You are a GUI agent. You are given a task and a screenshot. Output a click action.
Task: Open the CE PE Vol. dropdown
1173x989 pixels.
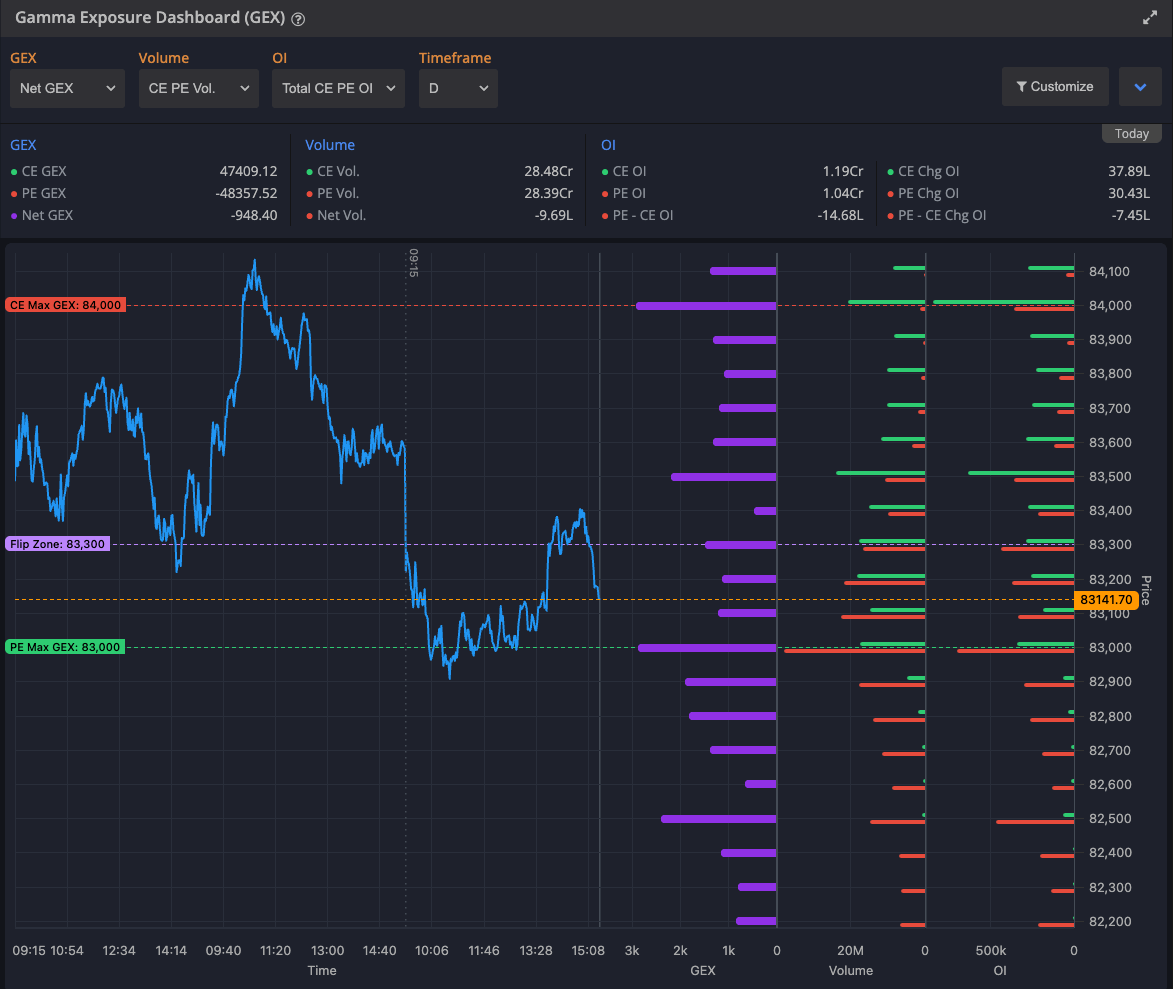click(x=198, y=88)
